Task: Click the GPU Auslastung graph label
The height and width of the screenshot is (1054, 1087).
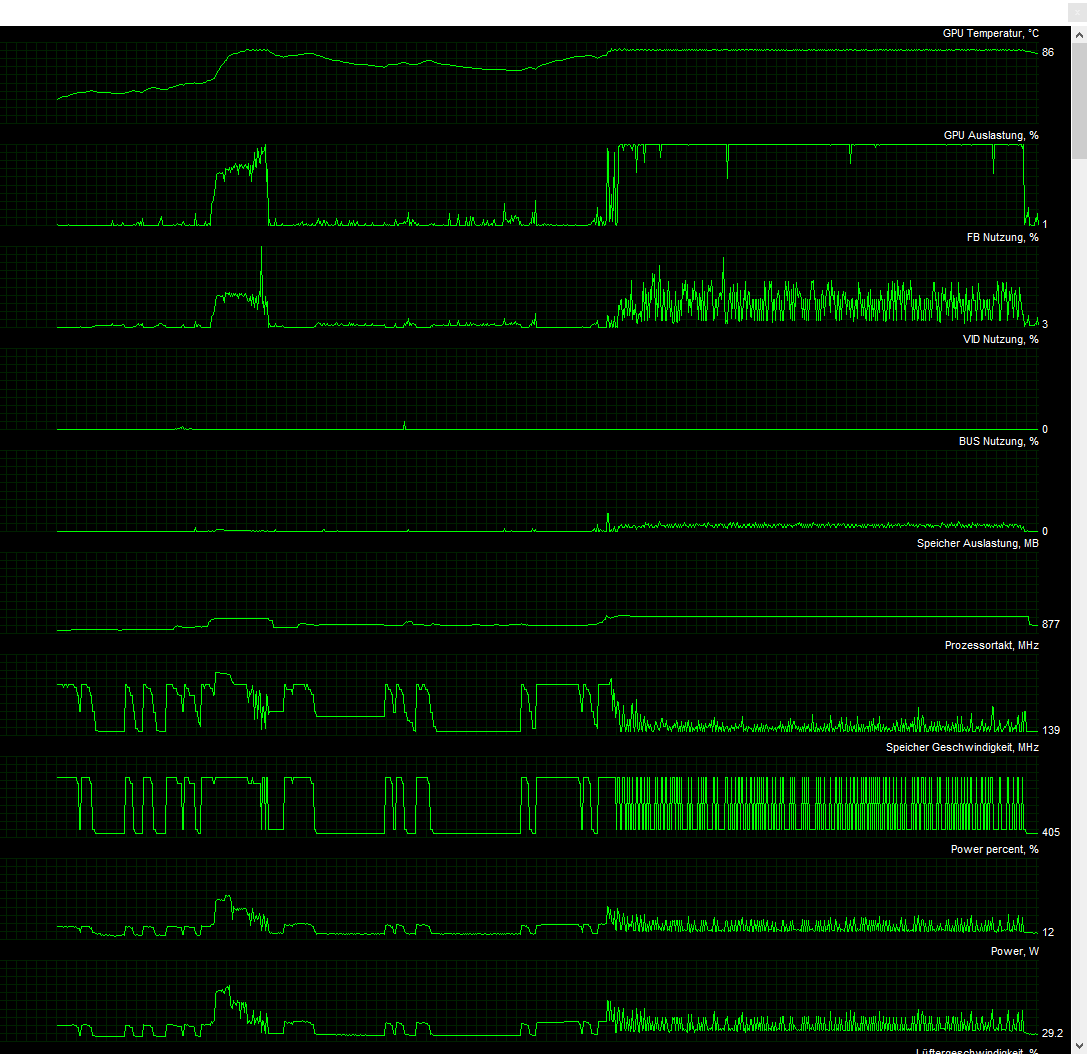Action: pos(990,135)
